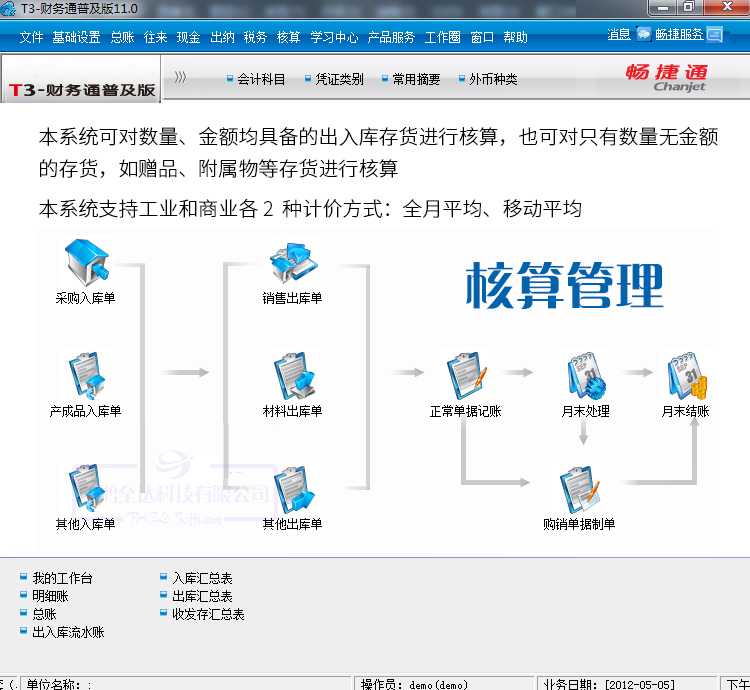Image resolution: width=750 pixels, height=690 pixels.
Task: Open the 明细账 report link
Action: pyautogui.click(x=50, y=596)
